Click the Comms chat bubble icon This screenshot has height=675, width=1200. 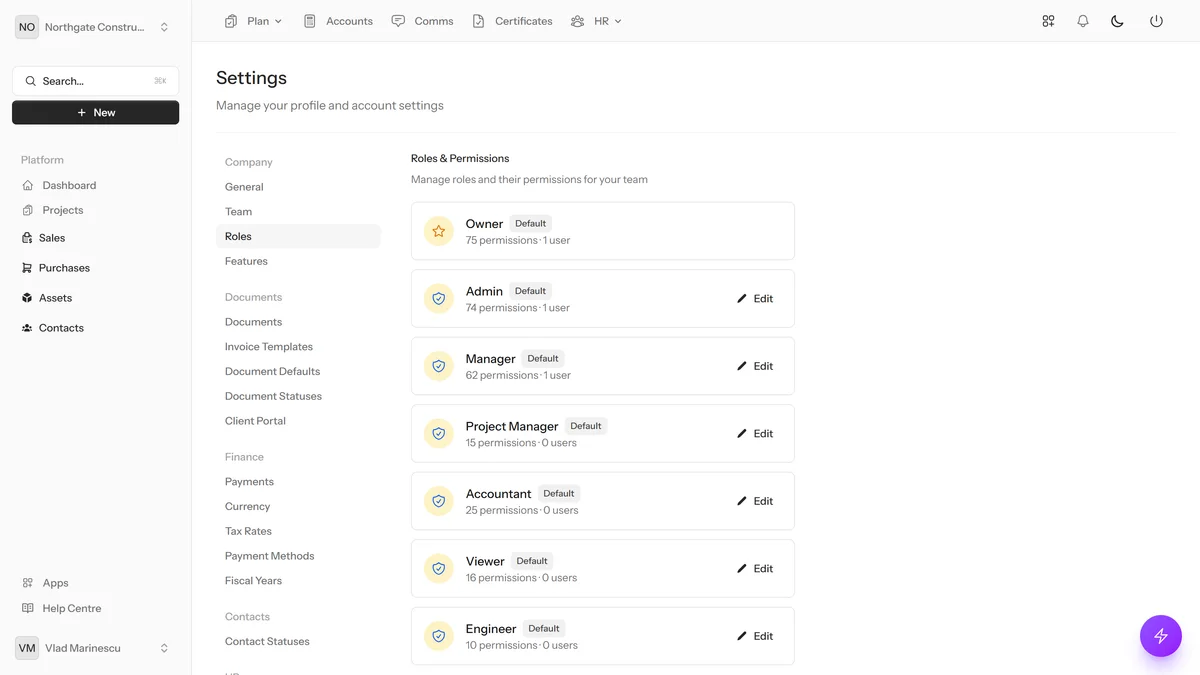coord(398,21)
